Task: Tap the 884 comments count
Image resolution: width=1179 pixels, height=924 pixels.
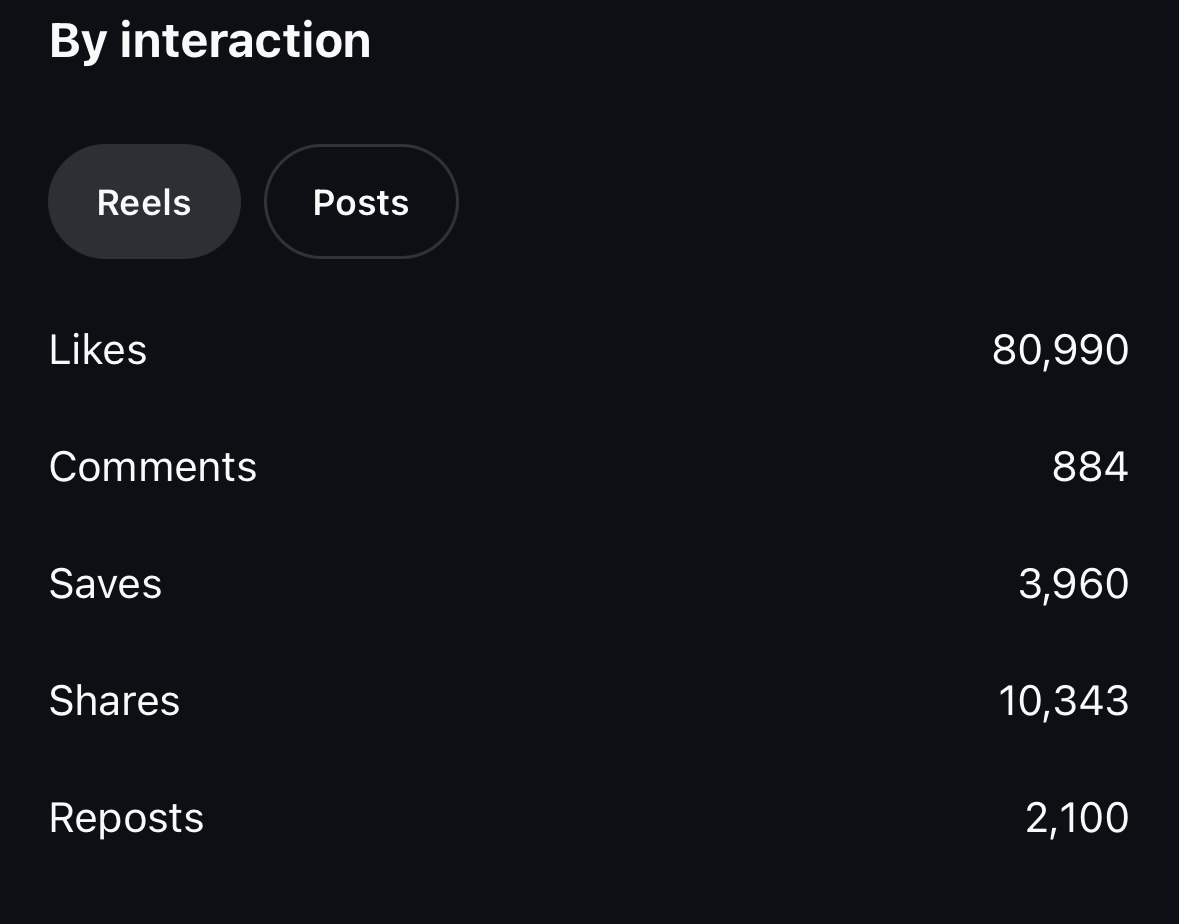Action: tap(1090, 467)
